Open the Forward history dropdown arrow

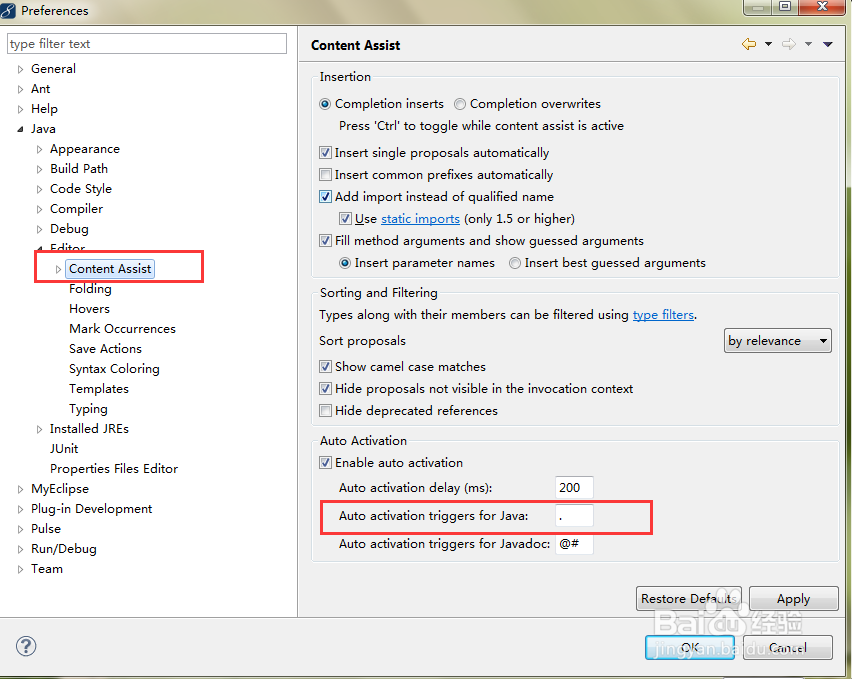tap(808, 44)
